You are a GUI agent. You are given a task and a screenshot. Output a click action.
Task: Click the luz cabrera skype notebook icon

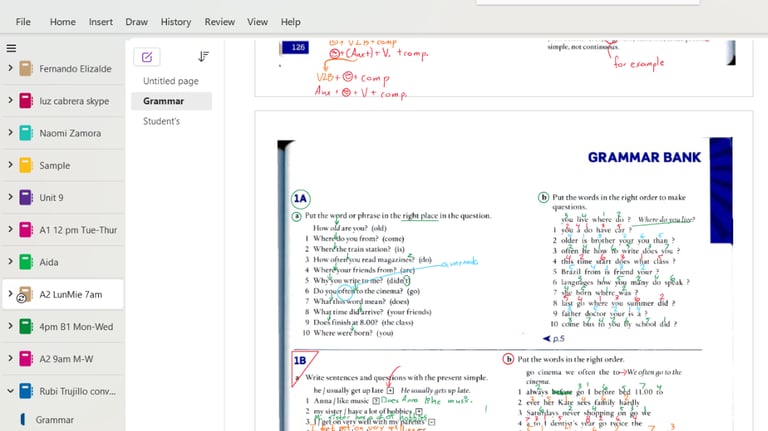[x=26, y=101]
